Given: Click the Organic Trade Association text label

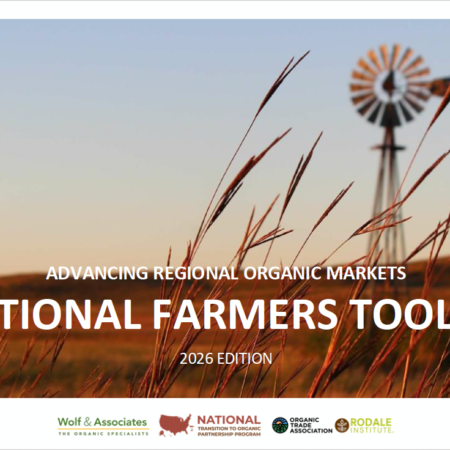Looking at the screenshot, I should (x=311, y=425).
